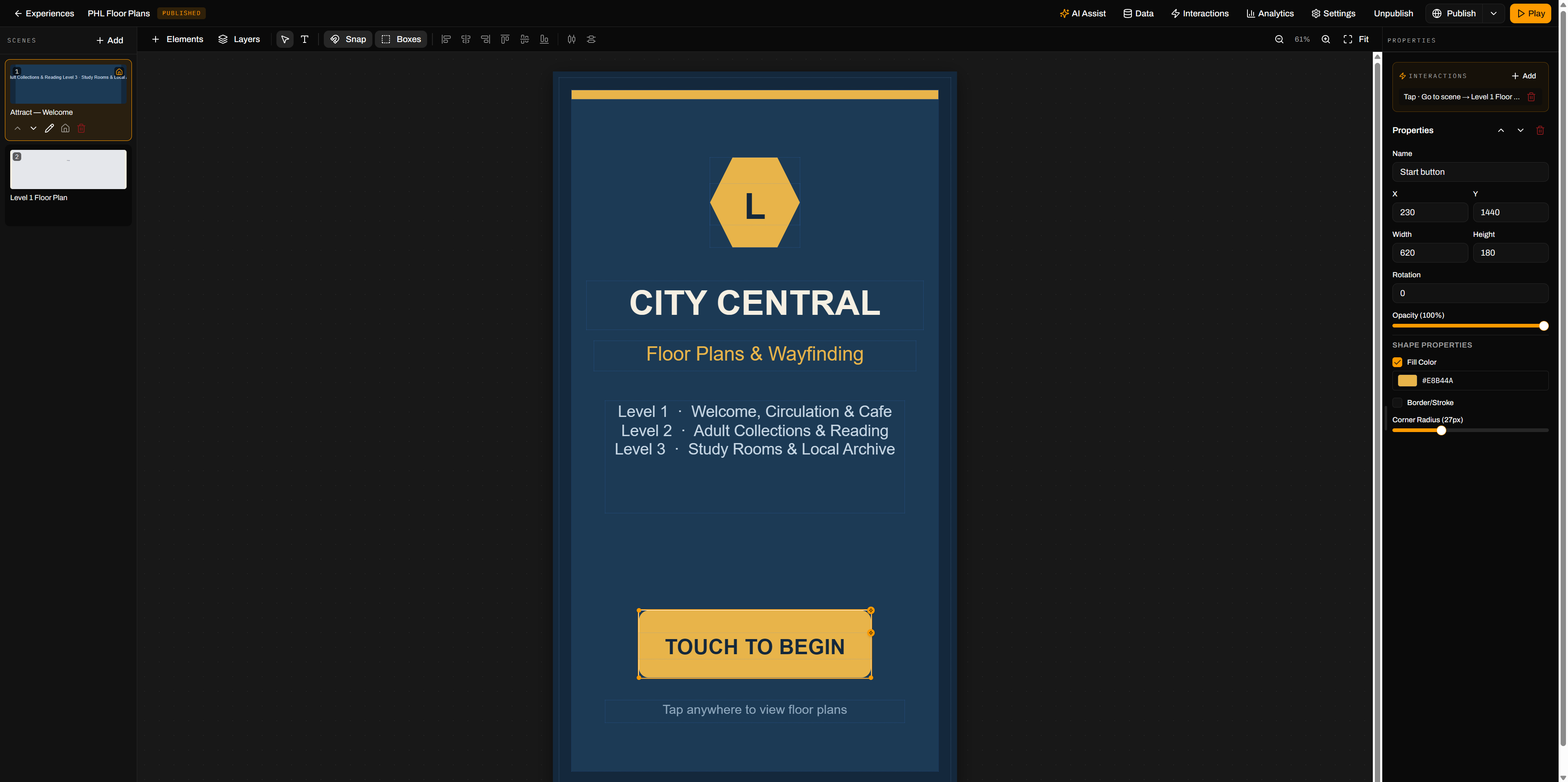The width and height of the screenshot is (1568, 782).
Task: Align elements to horizontal center
Action: [465, 40]
